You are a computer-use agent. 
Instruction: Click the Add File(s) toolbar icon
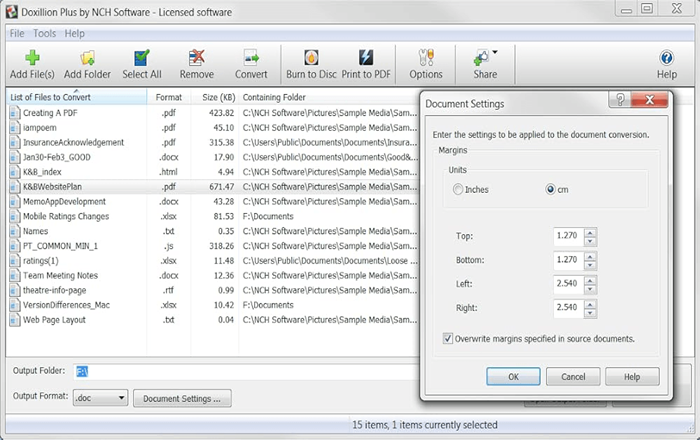tap(32, 58)
